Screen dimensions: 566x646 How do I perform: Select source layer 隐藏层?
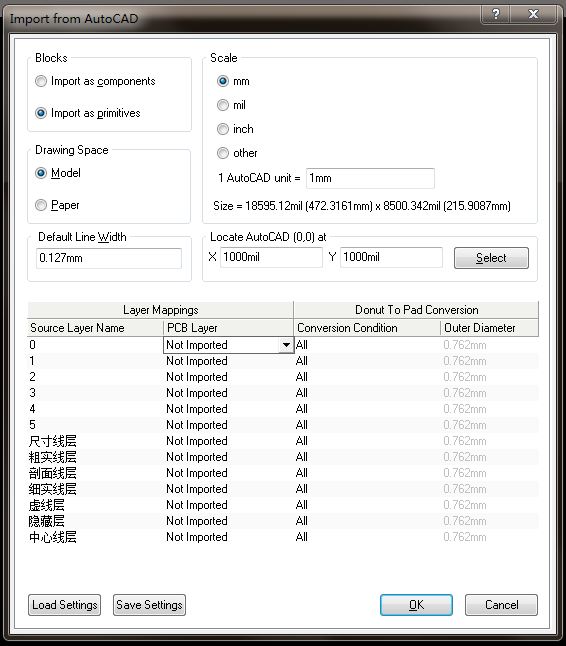(95, 521)
